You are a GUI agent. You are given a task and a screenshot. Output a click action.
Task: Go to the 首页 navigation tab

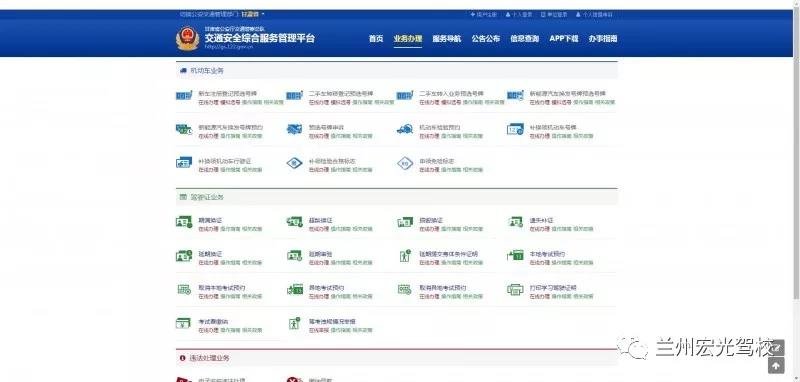[376, 38]
